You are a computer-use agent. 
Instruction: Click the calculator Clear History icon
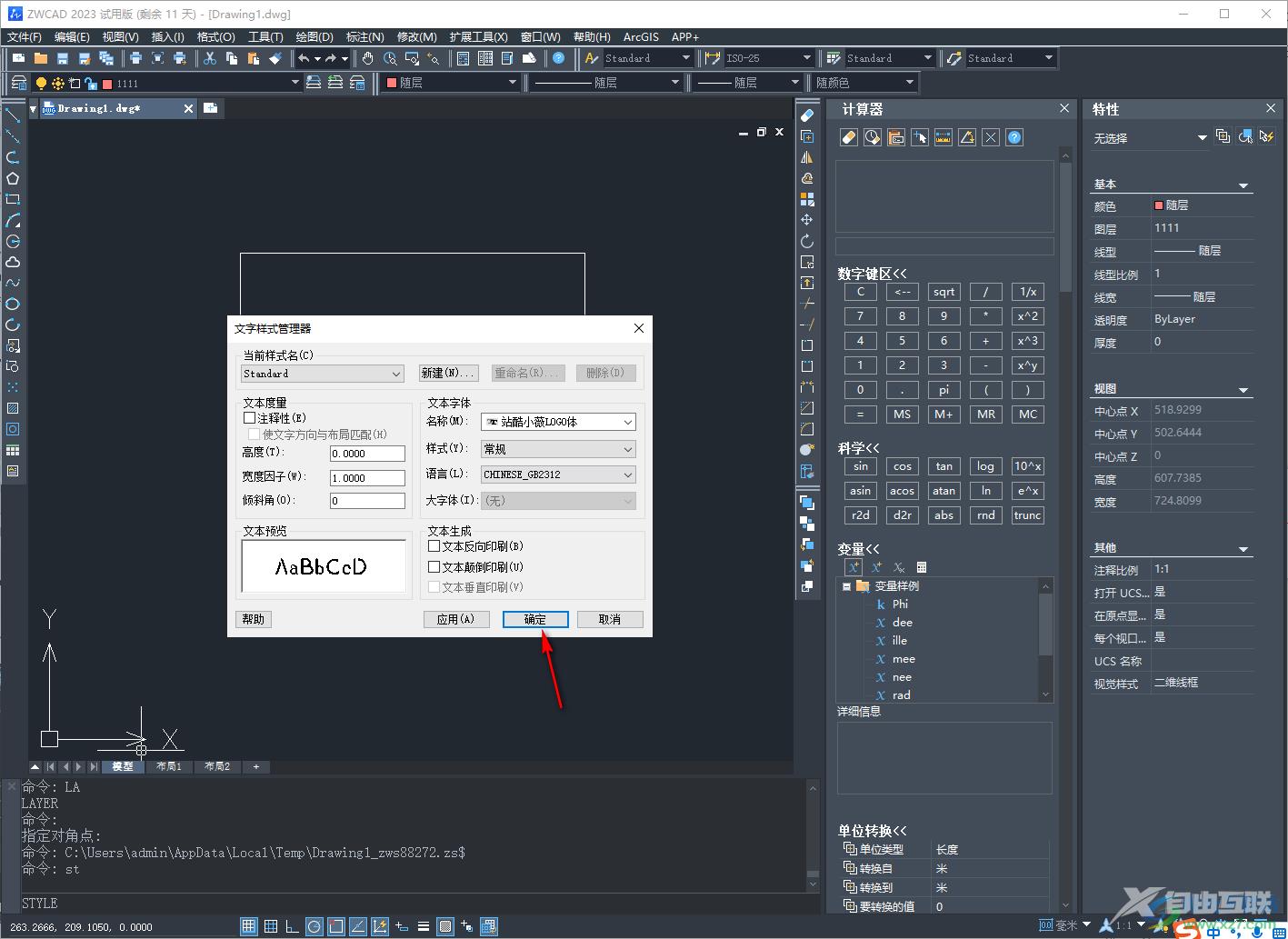tap(873, 138)
